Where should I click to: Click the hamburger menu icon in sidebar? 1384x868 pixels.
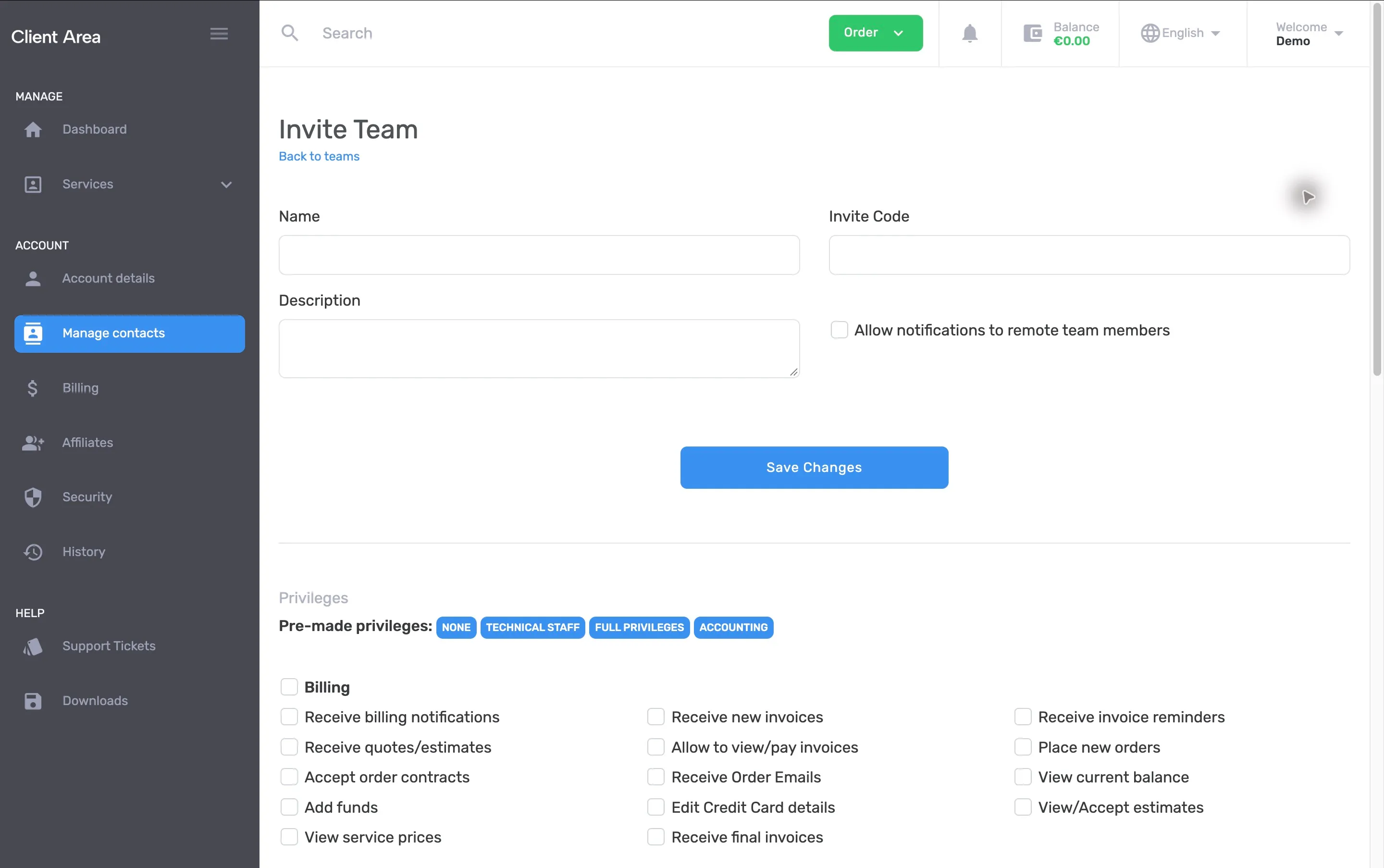coord(219,34)
